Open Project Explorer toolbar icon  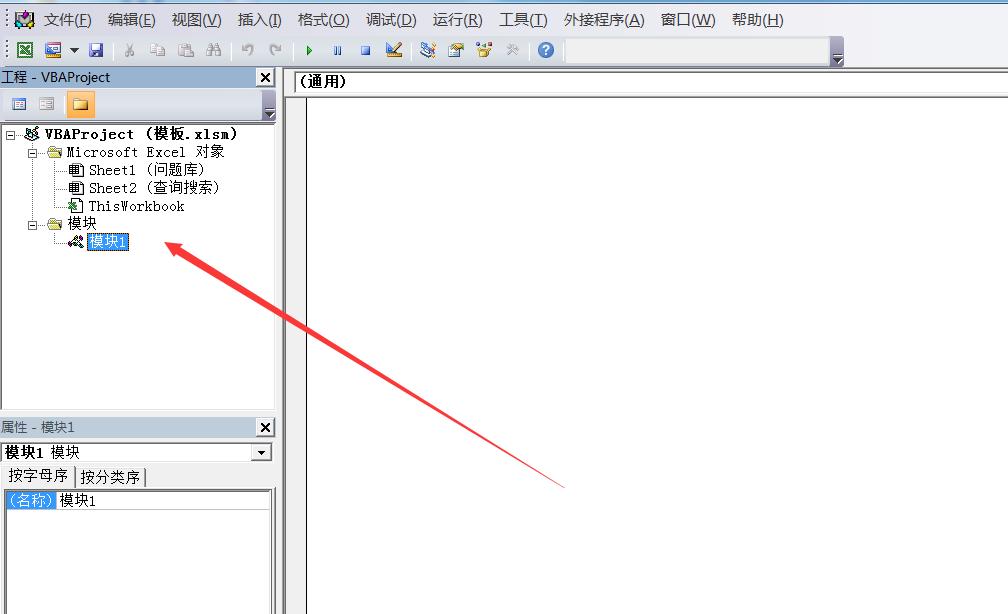coord(428,50)
